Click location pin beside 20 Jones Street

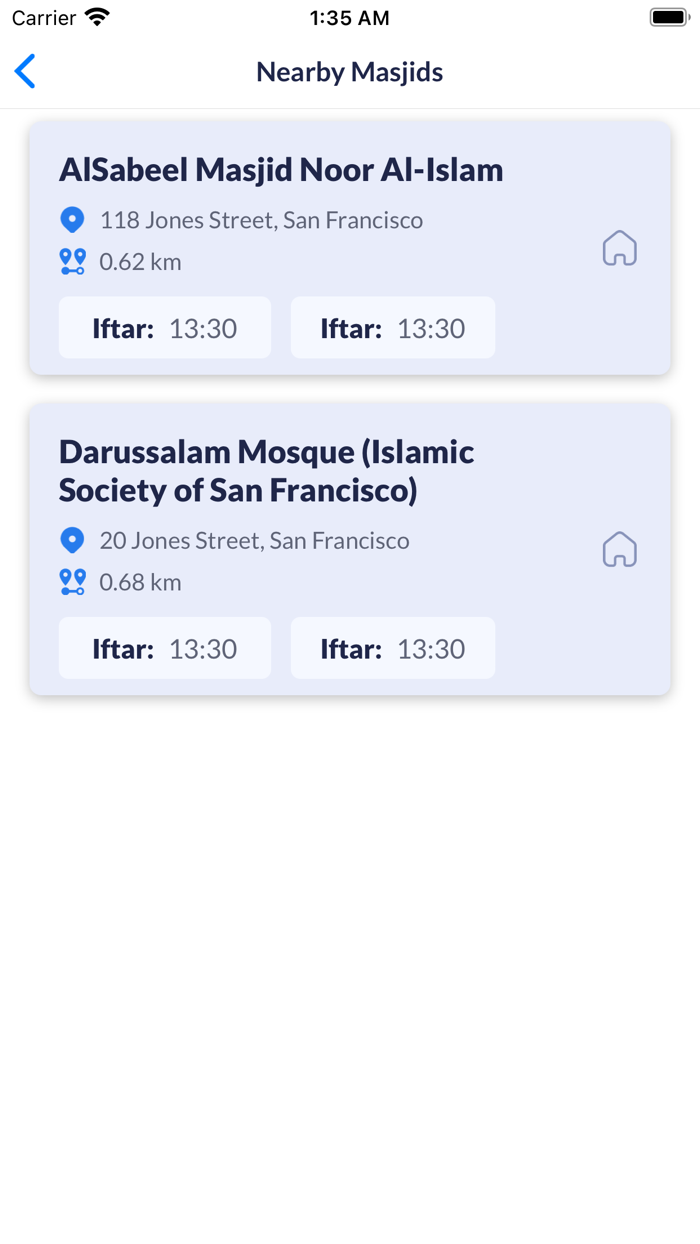tap(72, 540)
